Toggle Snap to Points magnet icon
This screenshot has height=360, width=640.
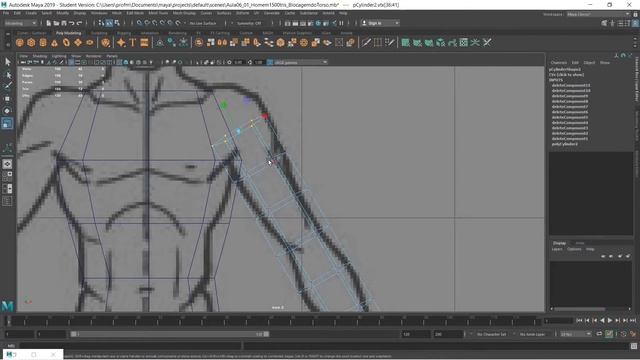click(155, 23)
